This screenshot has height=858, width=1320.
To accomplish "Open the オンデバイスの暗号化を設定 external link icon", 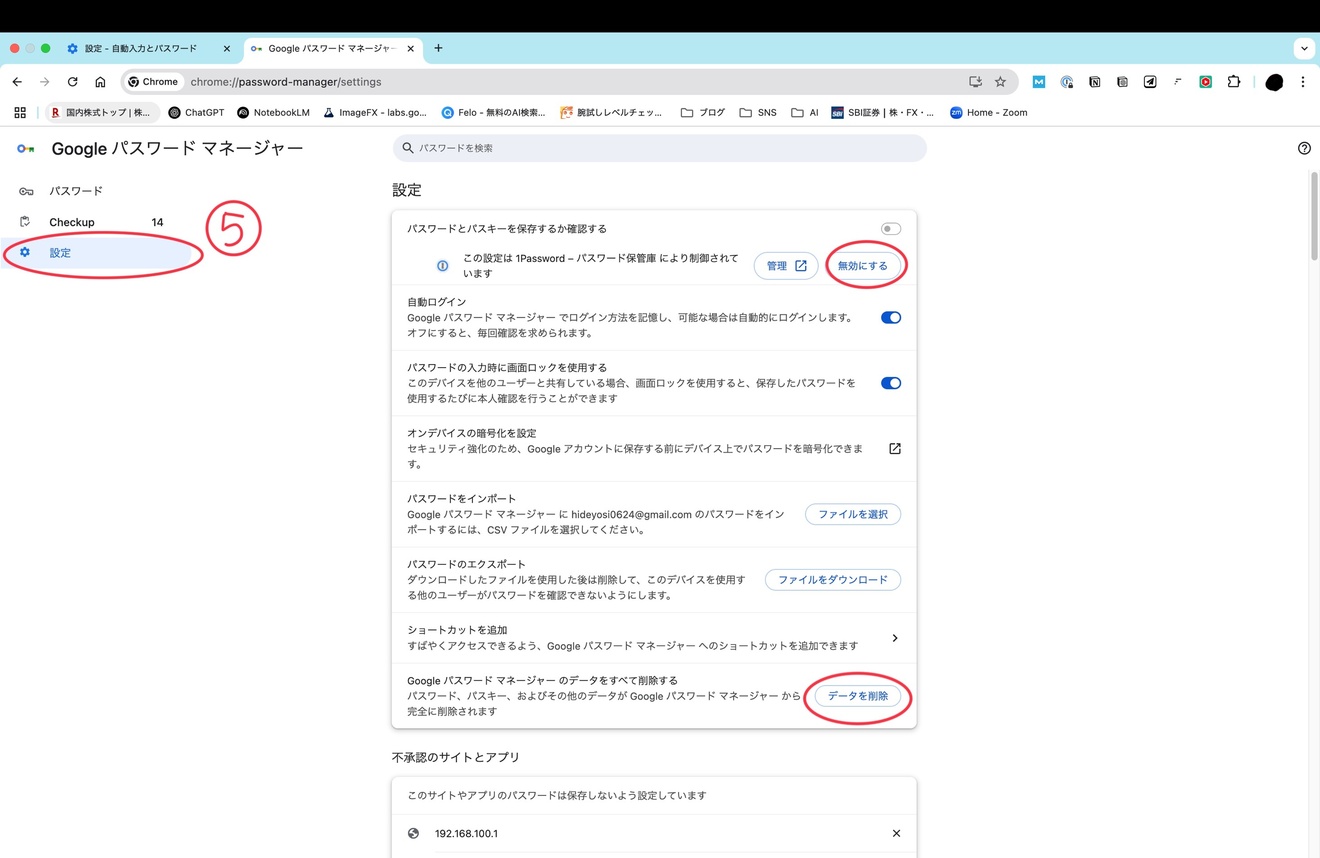I will (895, 449).
